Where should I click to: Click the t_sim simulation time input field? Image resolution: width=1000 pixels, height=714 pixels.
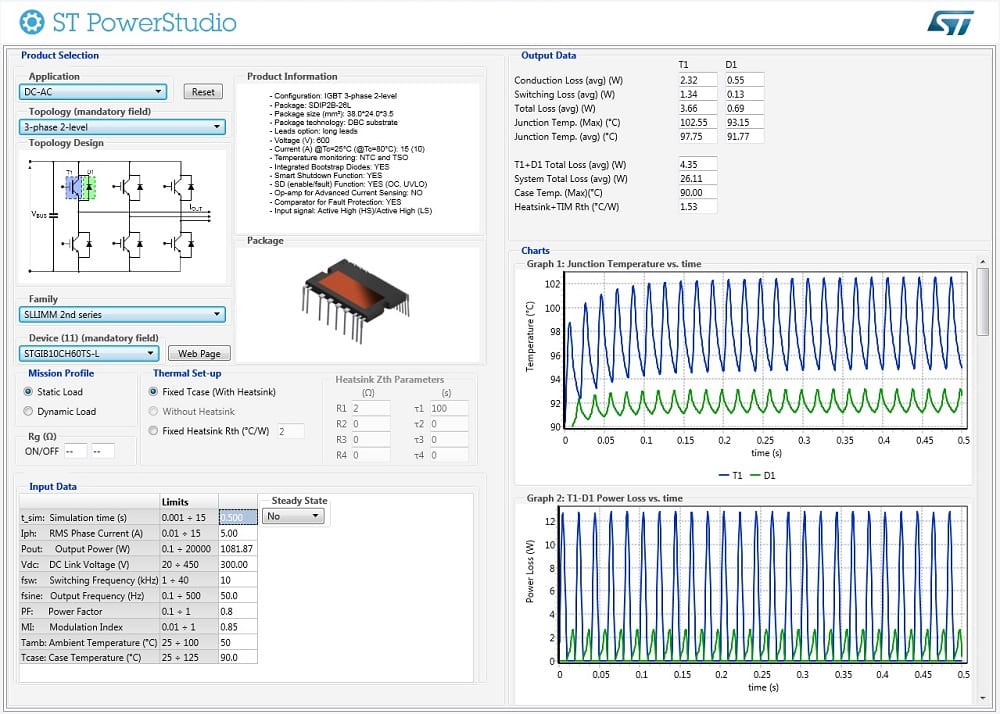tap(237, 516)
